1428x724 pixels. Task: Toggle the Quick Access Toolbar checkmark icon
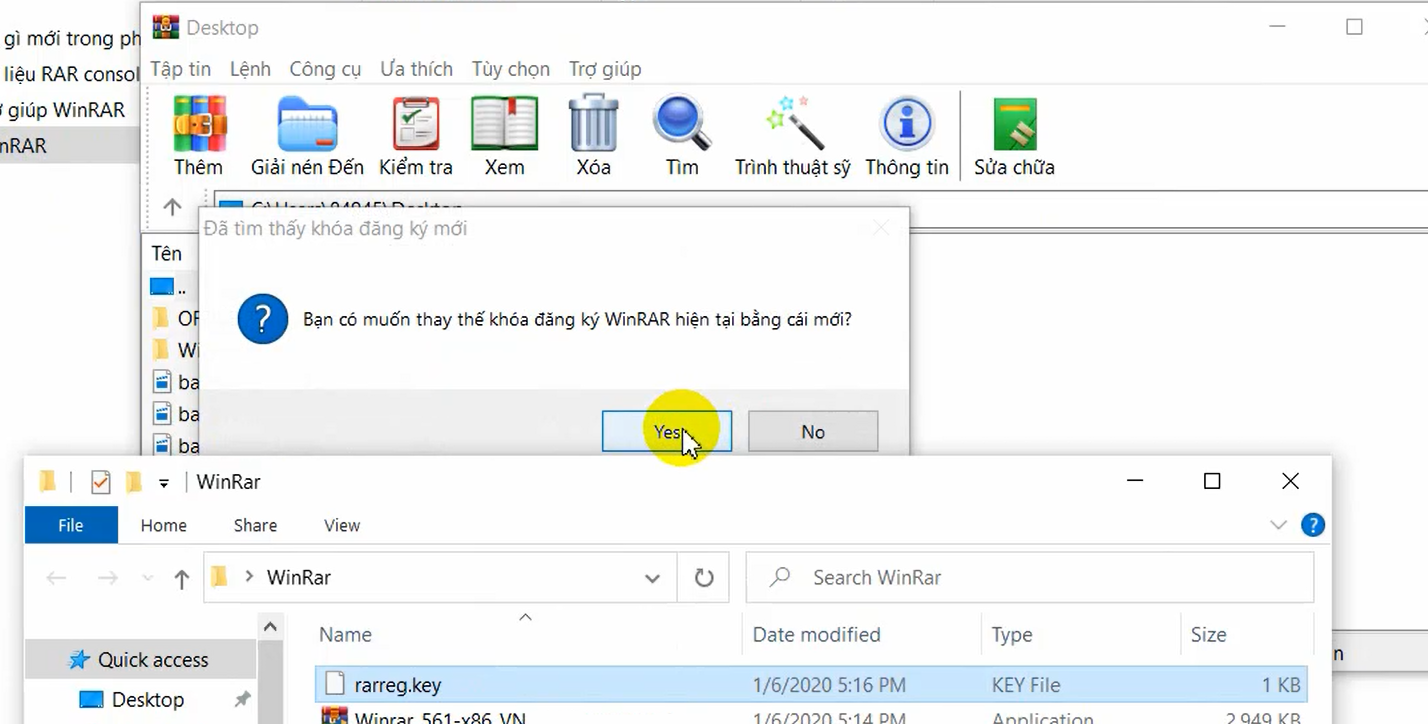100,481
